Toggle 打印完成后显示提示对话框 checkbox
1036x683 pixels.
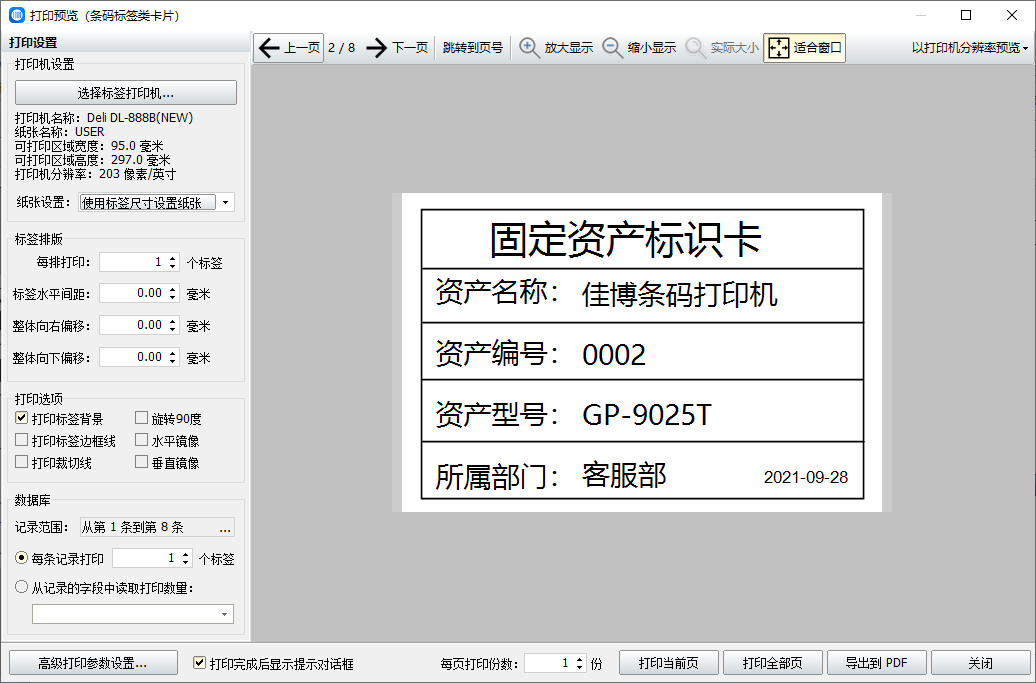(199, 663)
